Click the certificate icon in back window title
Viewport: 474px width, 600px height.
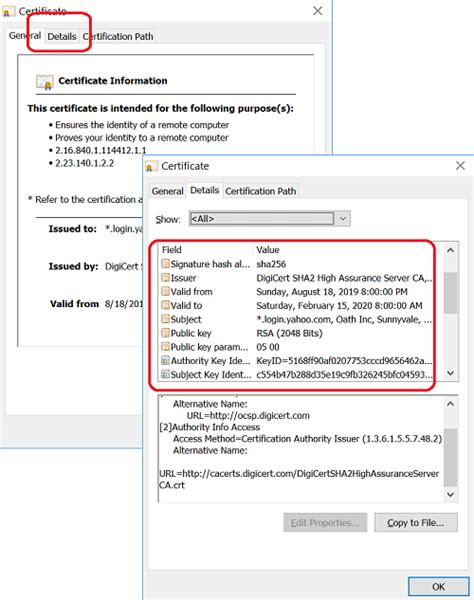tap(8, 12)
